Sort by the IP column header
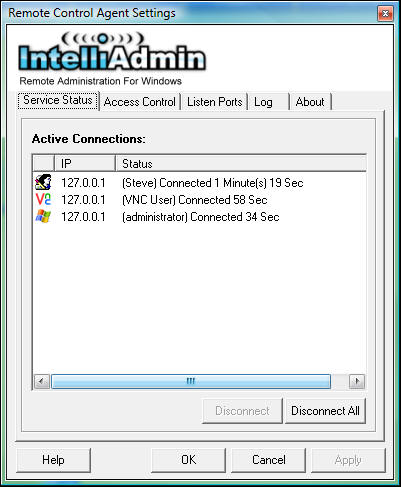The height and width of the screenshot is (487, 401). [85, 163]
